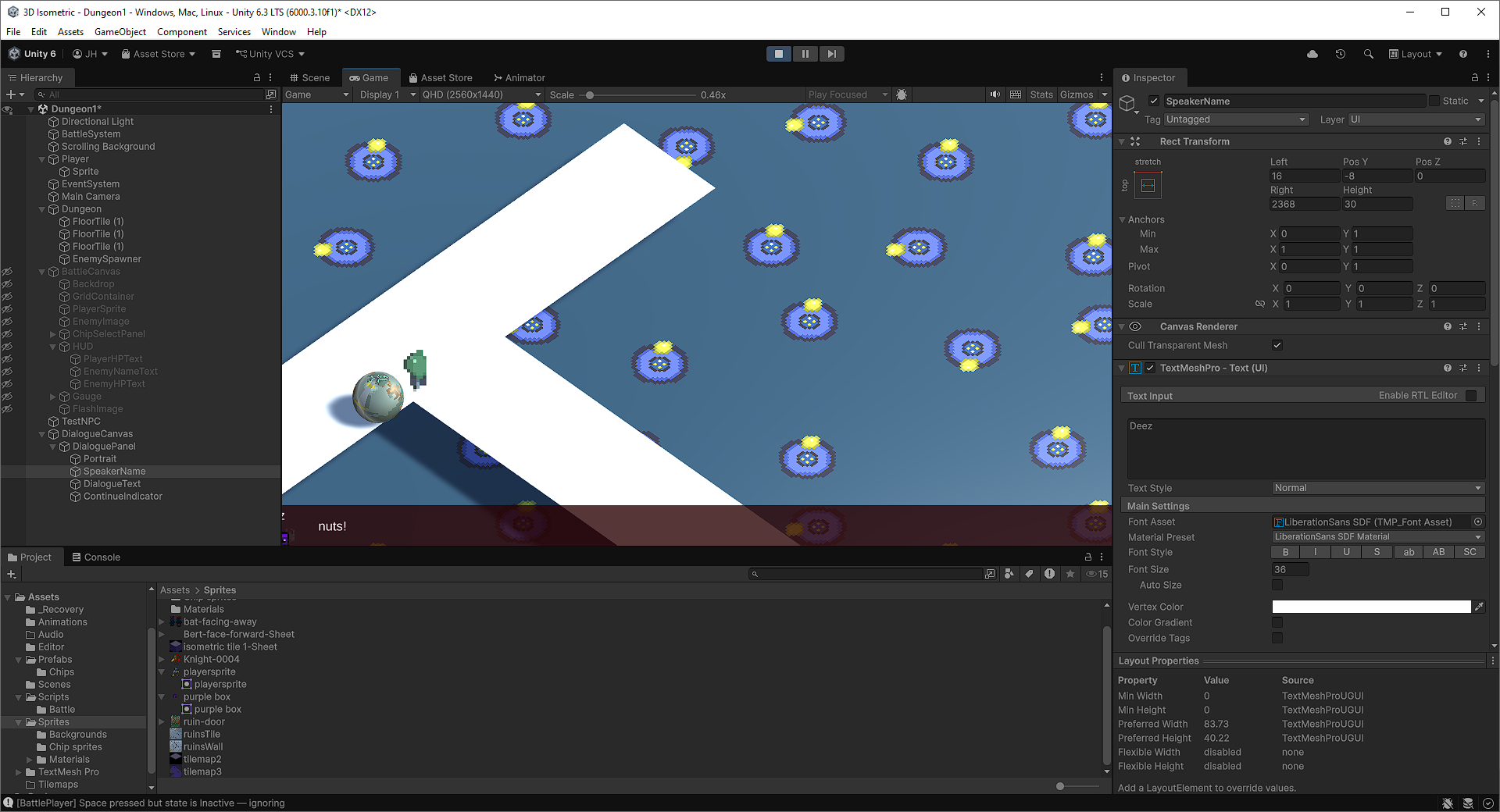Mute audio in Game view
The width and height of the screenshot is (1500, 812).
click(995, 94)
